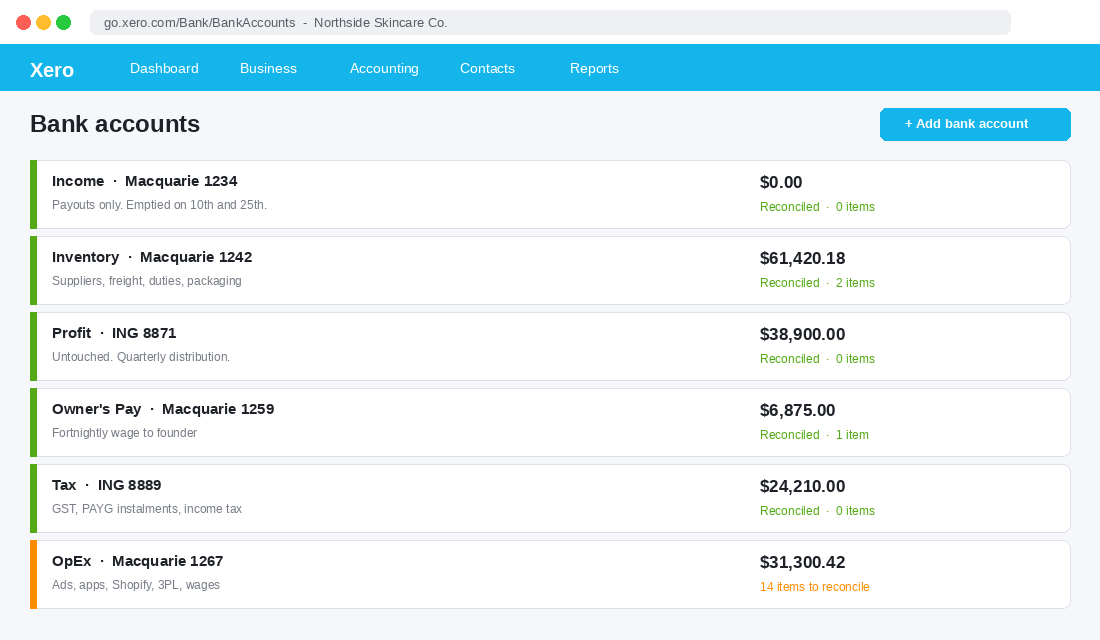Open the Accounting menu
Viewport: 1100px width, 640px height.
(384, 68)
